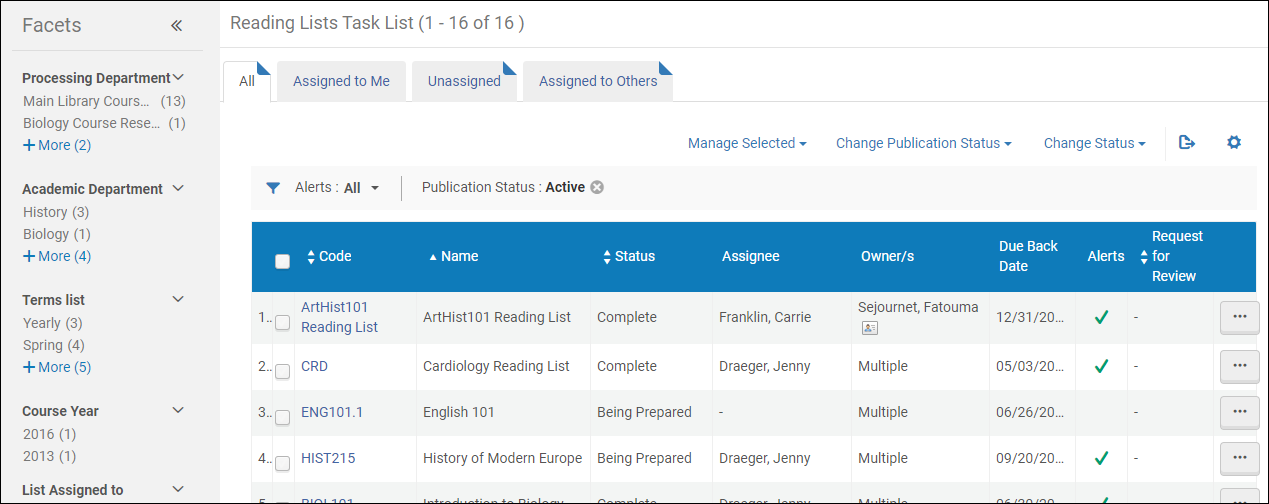Check the box for ENG101.1 row
Screen dimensions: 1269x504
pos(283,418)
